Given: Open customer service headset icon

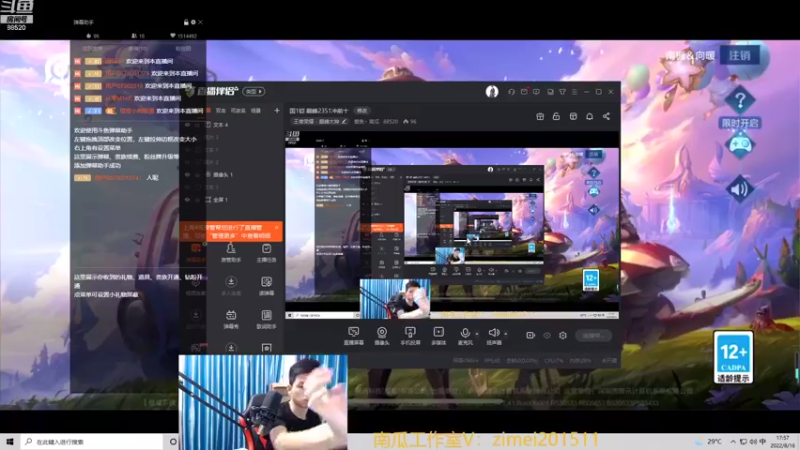Looking at the screenshot, I should click(x=511, y=92).
